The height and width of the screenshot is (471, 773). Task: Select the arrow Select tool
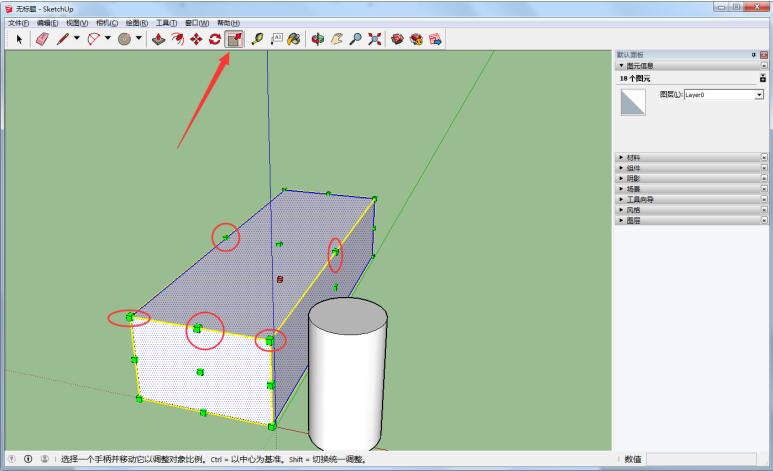click(18, 39)
